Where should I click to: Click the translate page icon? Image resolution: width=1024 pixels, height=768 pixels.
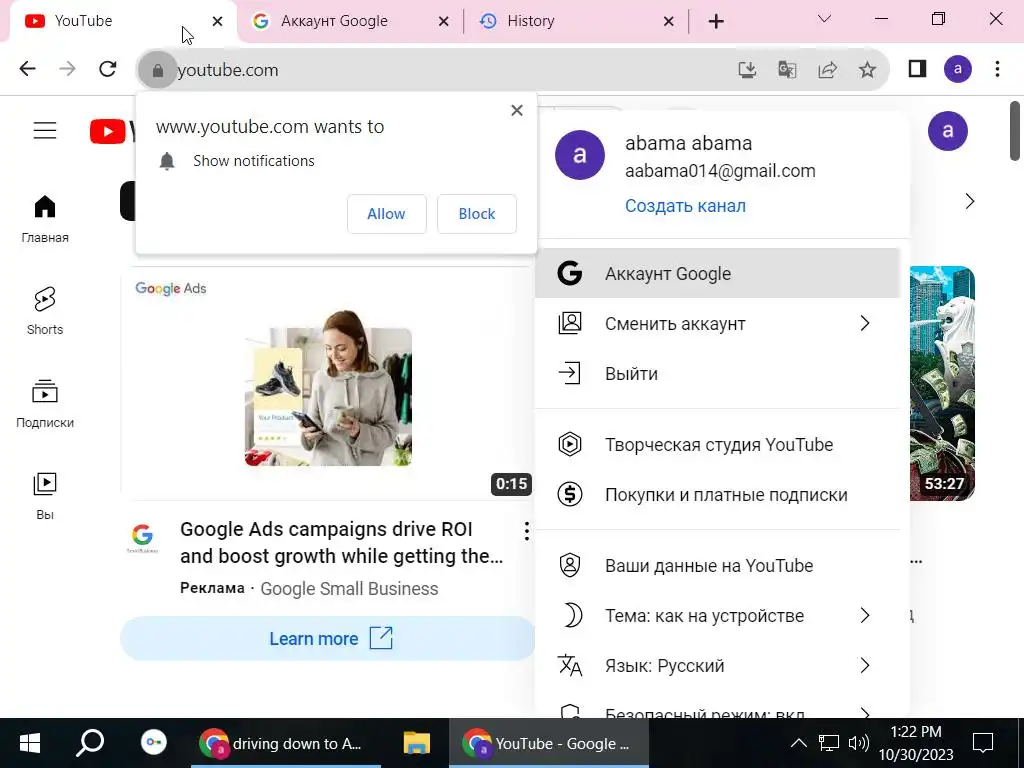[x=787, y=69]
